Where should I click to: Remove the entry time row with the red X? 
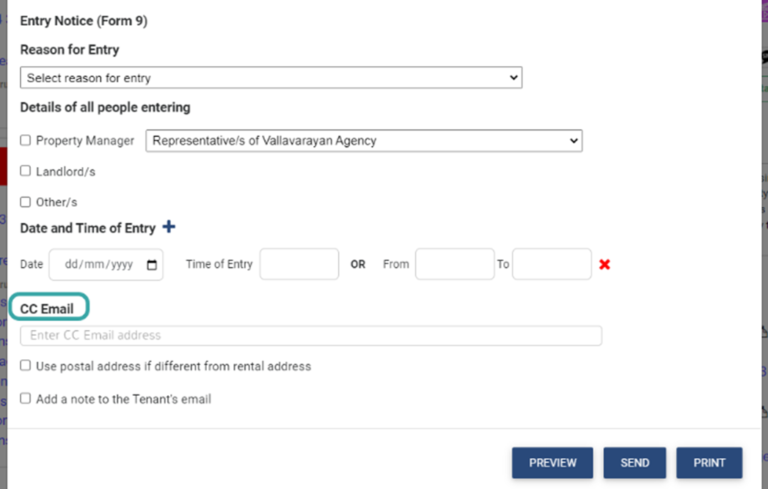point(605,265)
